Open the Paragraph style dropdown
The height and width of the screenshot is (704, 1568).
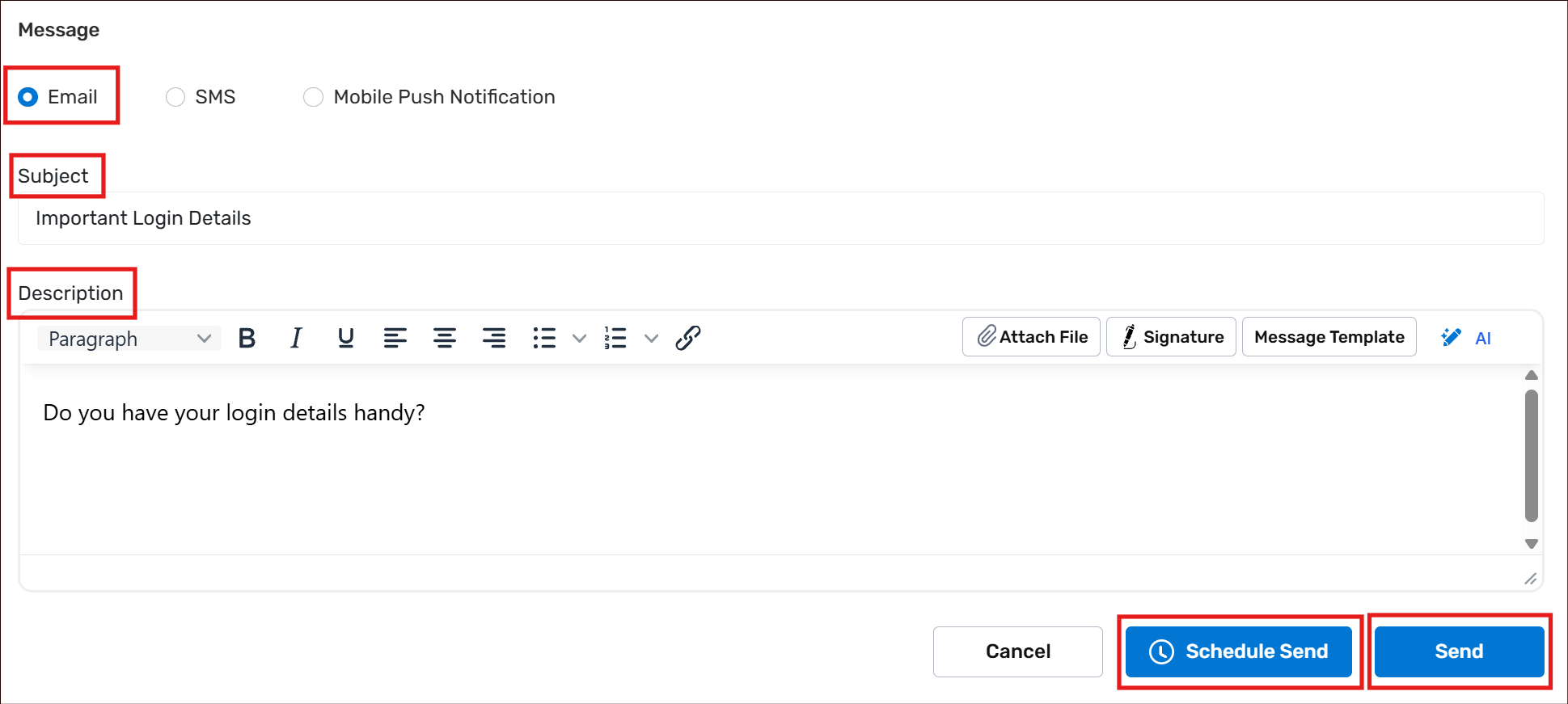point(129,339)
